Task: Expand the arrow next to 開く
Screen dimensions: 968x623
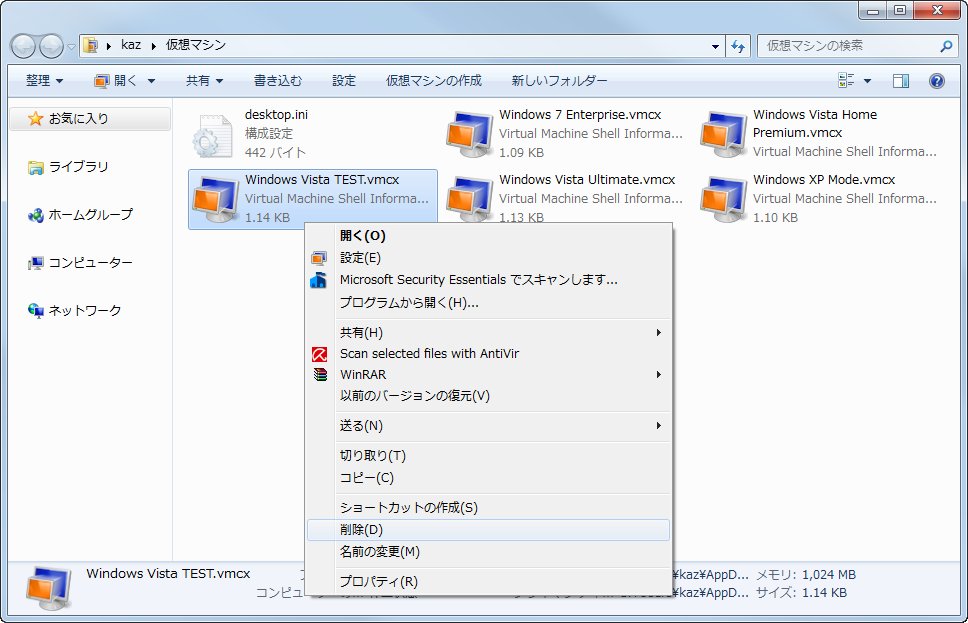Action: pos(151,81)
